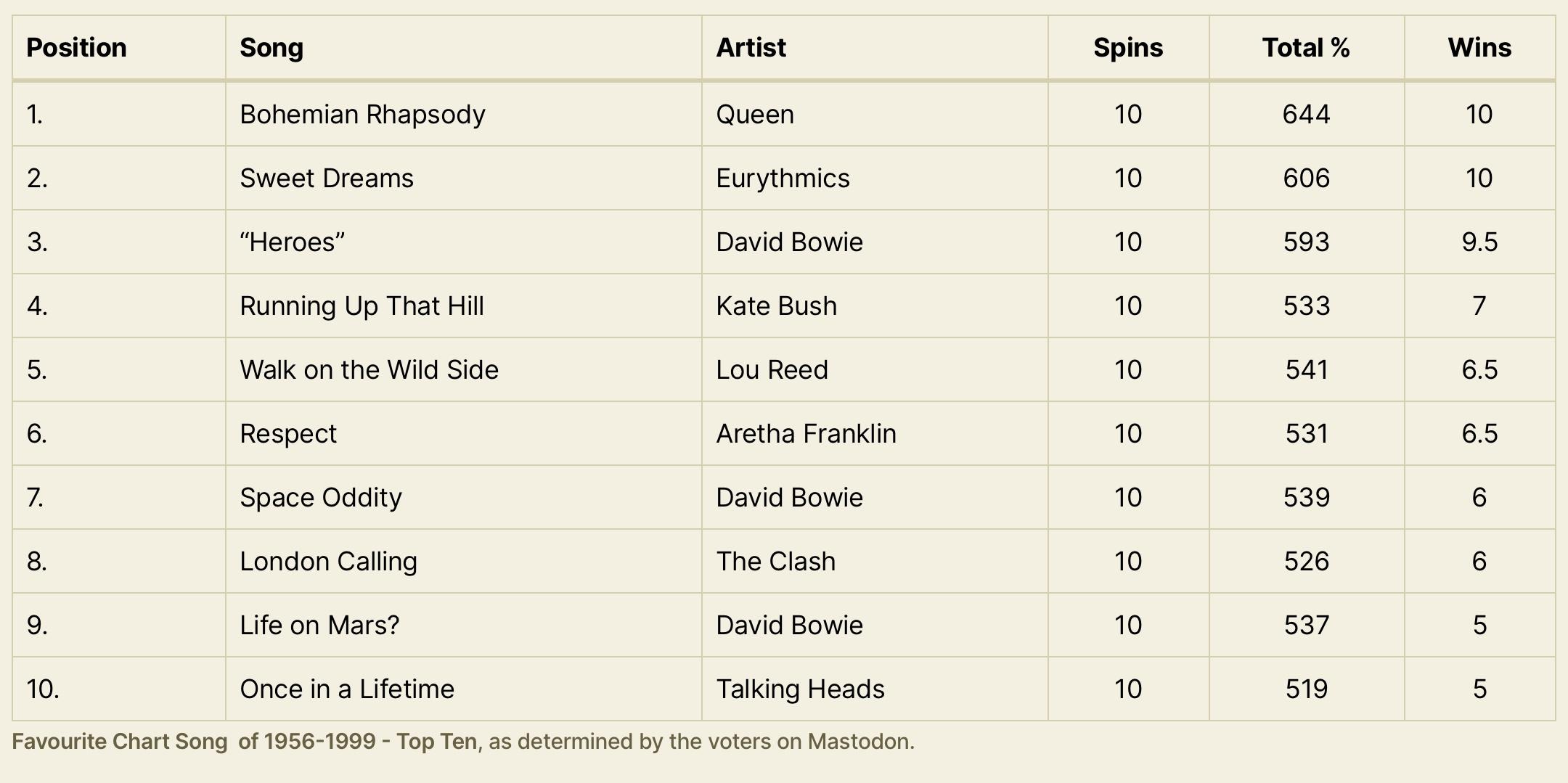Click the Artist column header
1568x783 pixels.
(x=751, y=48)
